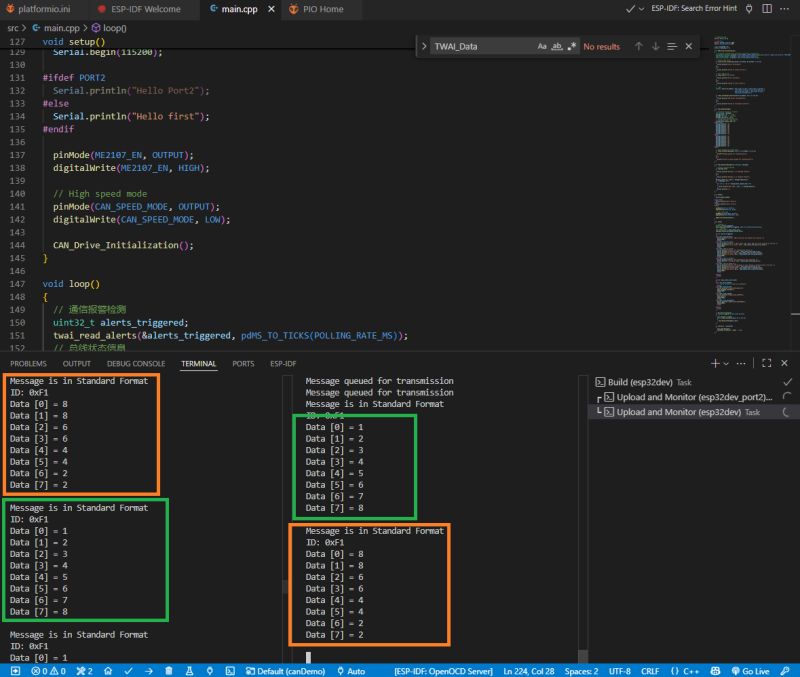Maximize the terminal panel size
The image size is (800, 677).
click(x=766, y=363)
